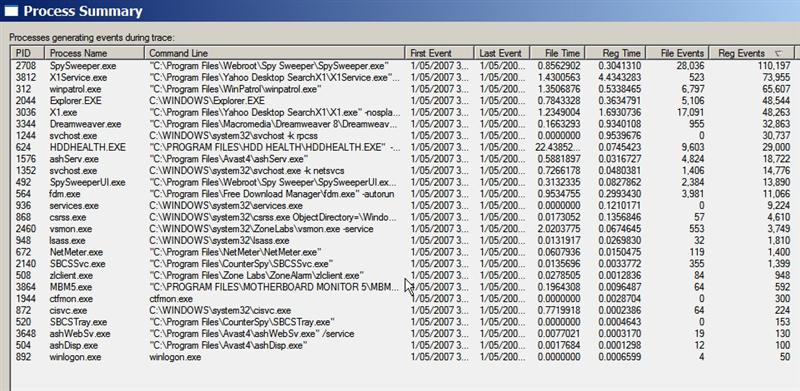Select the Dreamweaver.exe process row
Viewport: 800px width, 391px height.
[403, 124]
